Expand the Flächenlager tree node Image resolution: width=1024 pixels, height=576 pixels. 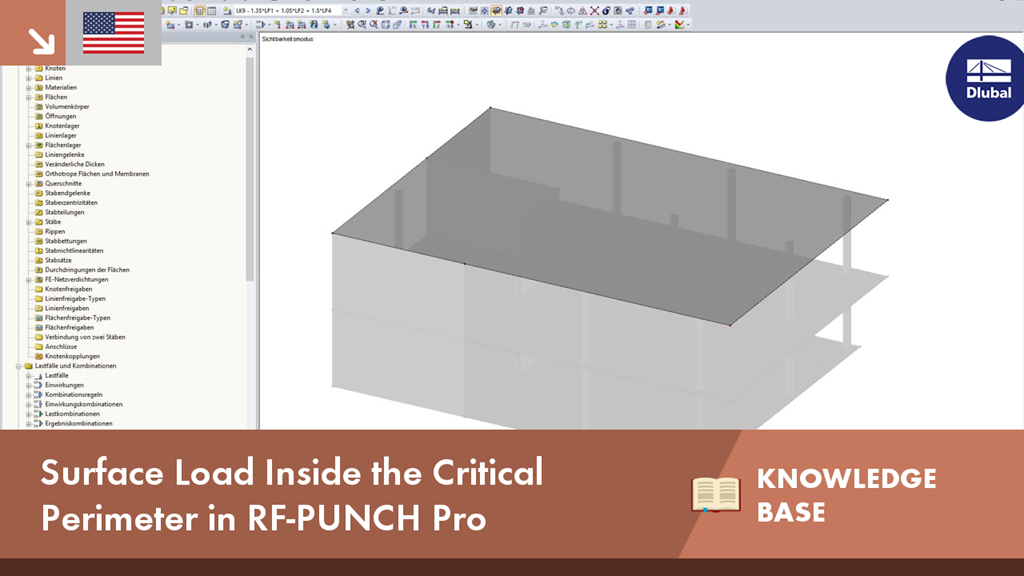[x=29, y=145]
